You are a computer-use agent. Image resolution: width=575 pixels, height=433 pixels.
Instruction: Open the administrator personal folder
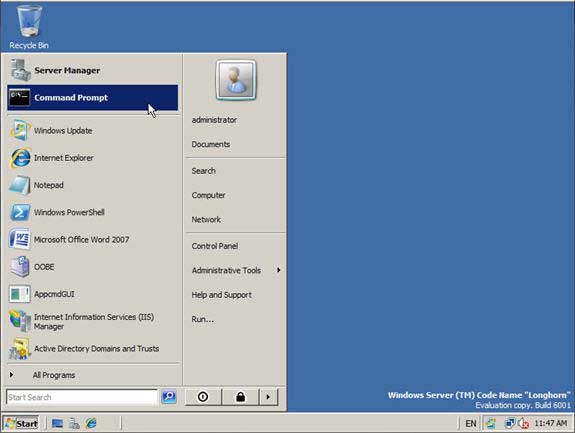(235, 120)
